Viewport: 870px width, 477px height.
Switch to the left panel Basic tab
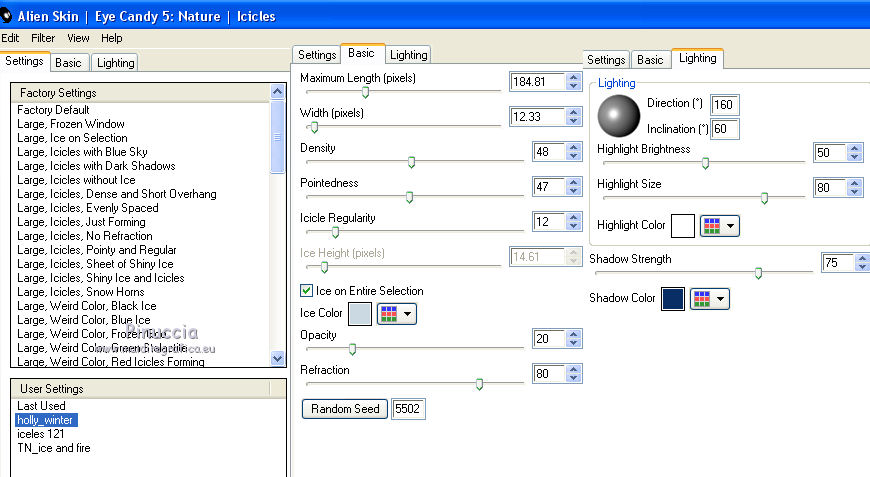(68, 63)
